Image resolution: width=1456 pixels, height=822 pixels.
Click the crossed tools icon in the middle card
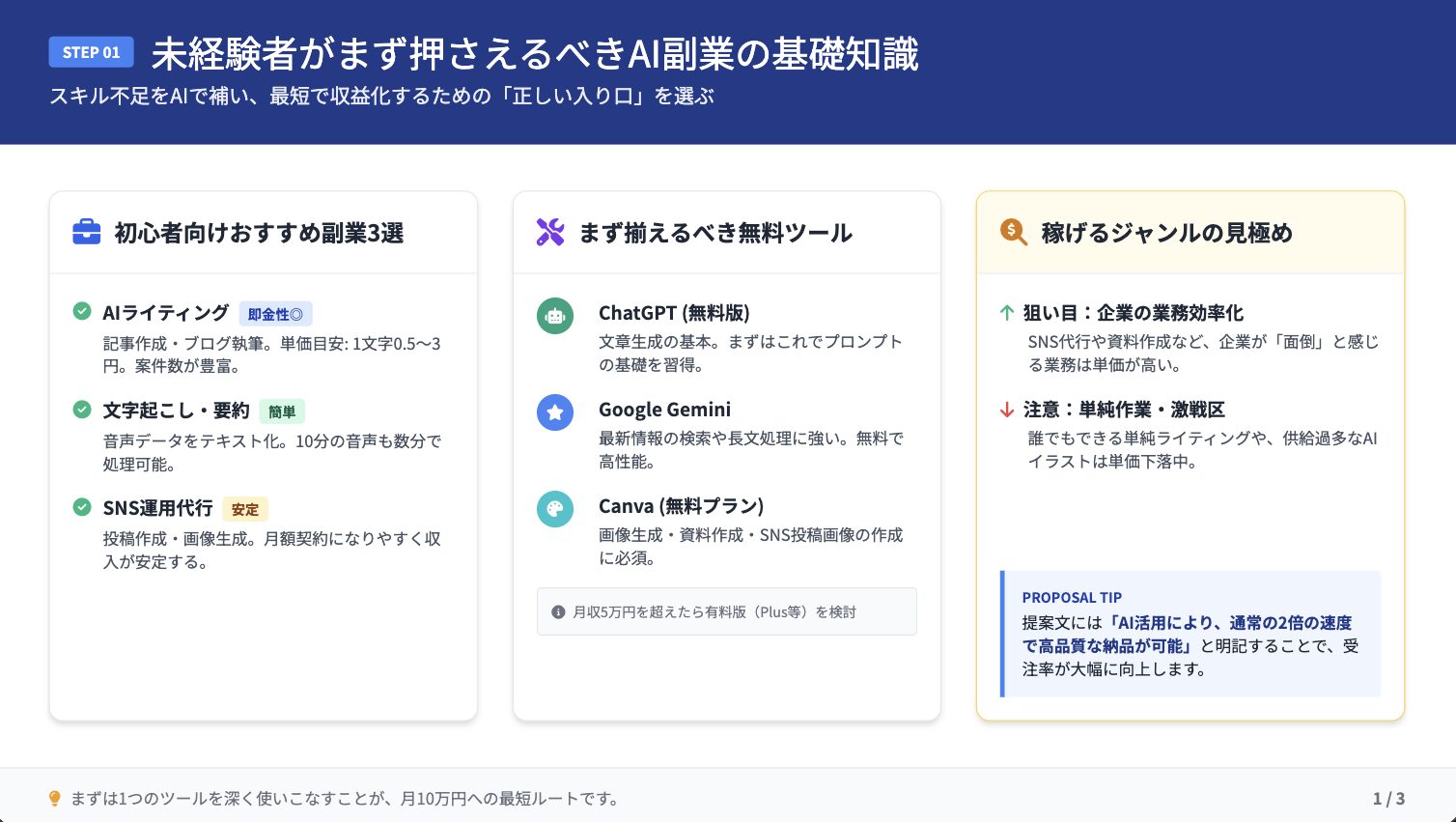click(x=550, y=233)
